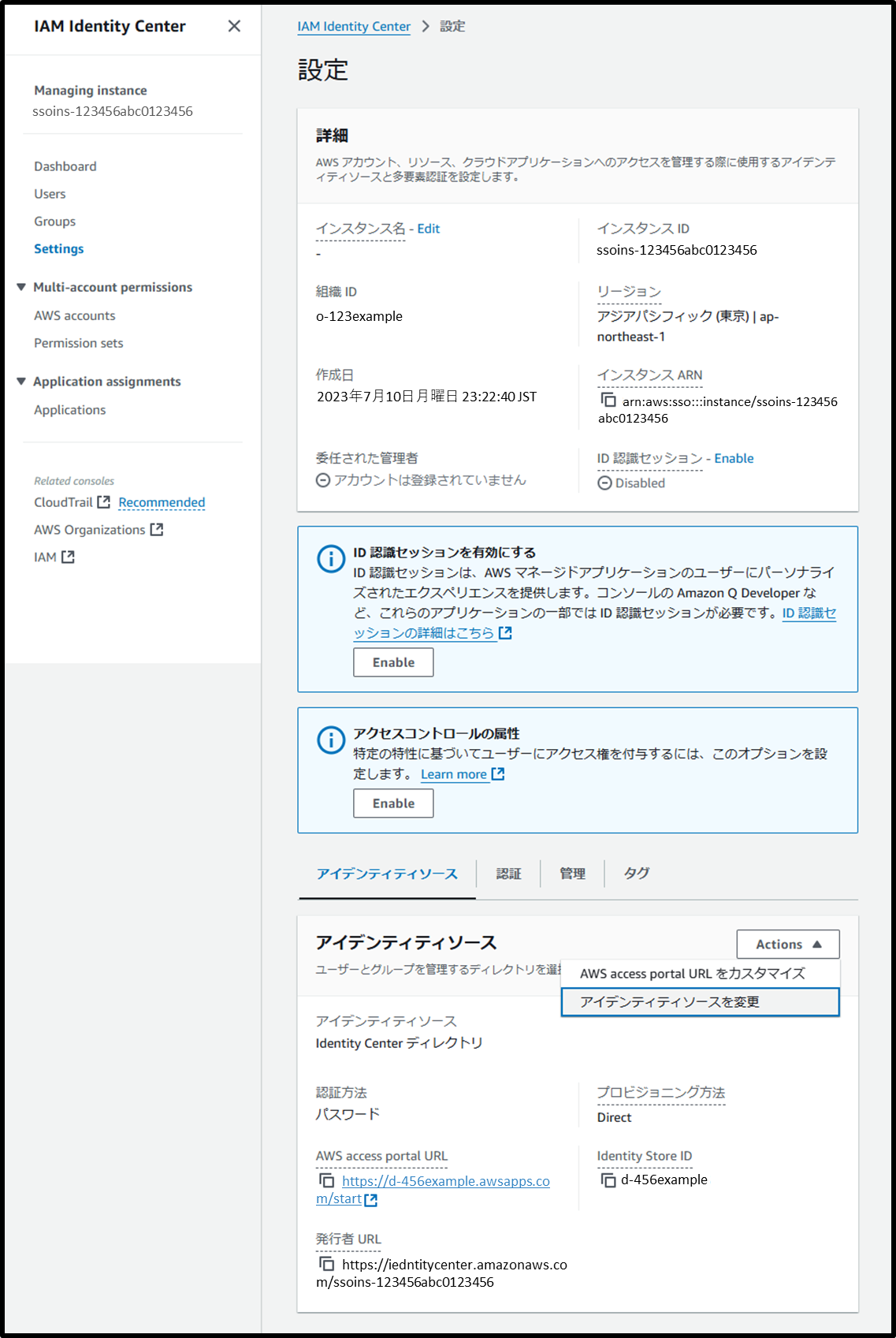Image resolution: width=896 pixels, height=1338 pixels.
Task: Click the インスタンス ARN label
Action: click(650, 375)
